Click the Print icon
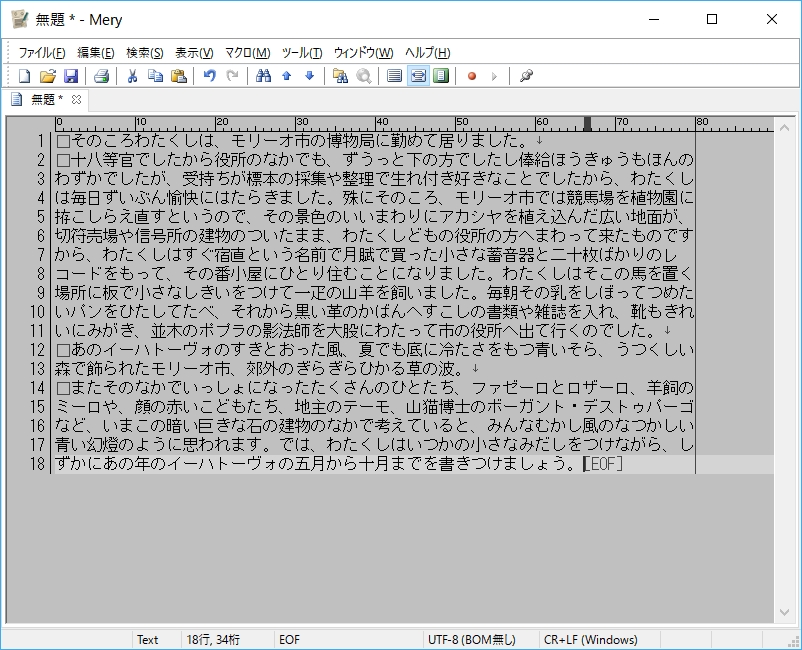The height and width of the screenshot is (650, 802). tap(101, 76)
